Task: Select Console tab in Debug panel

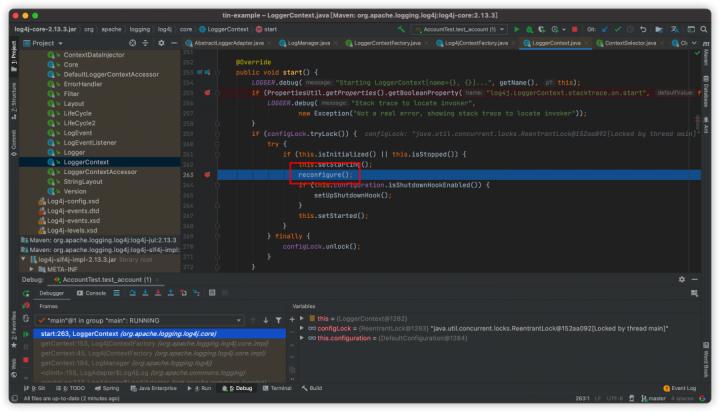Action: tap(91, 293)
